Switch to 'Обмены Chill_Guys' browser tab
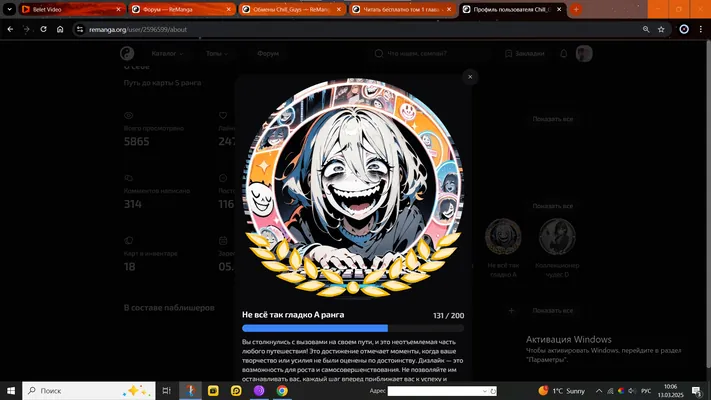711x400 pixels. [x=292, y=9]
